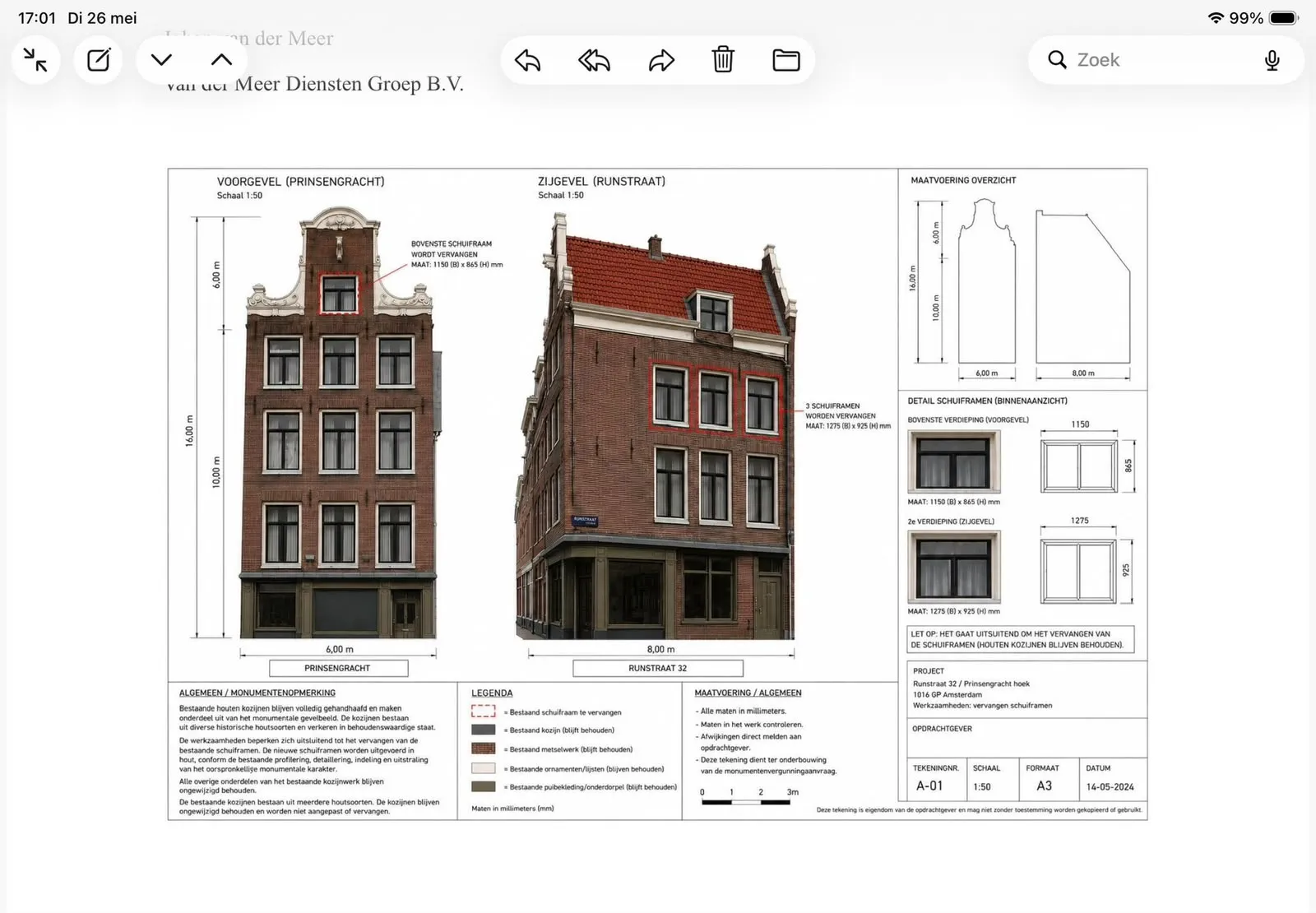Tap the Zijgevel Runstraat side facade image
The width and height of the screenshot is (1316, 913).
pyautogui.click(x=656, y=426)
